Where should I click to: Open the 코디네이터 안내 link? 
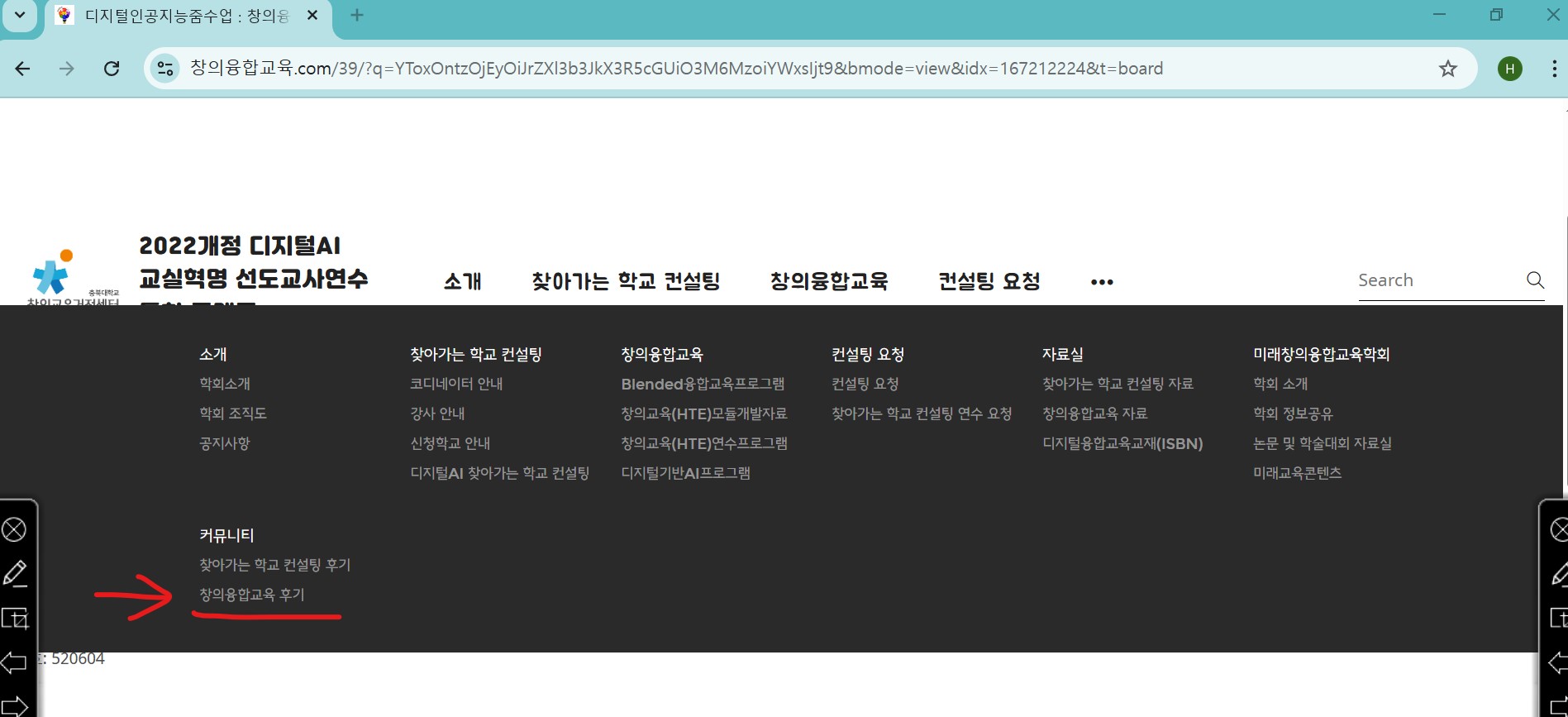point(456,384)
